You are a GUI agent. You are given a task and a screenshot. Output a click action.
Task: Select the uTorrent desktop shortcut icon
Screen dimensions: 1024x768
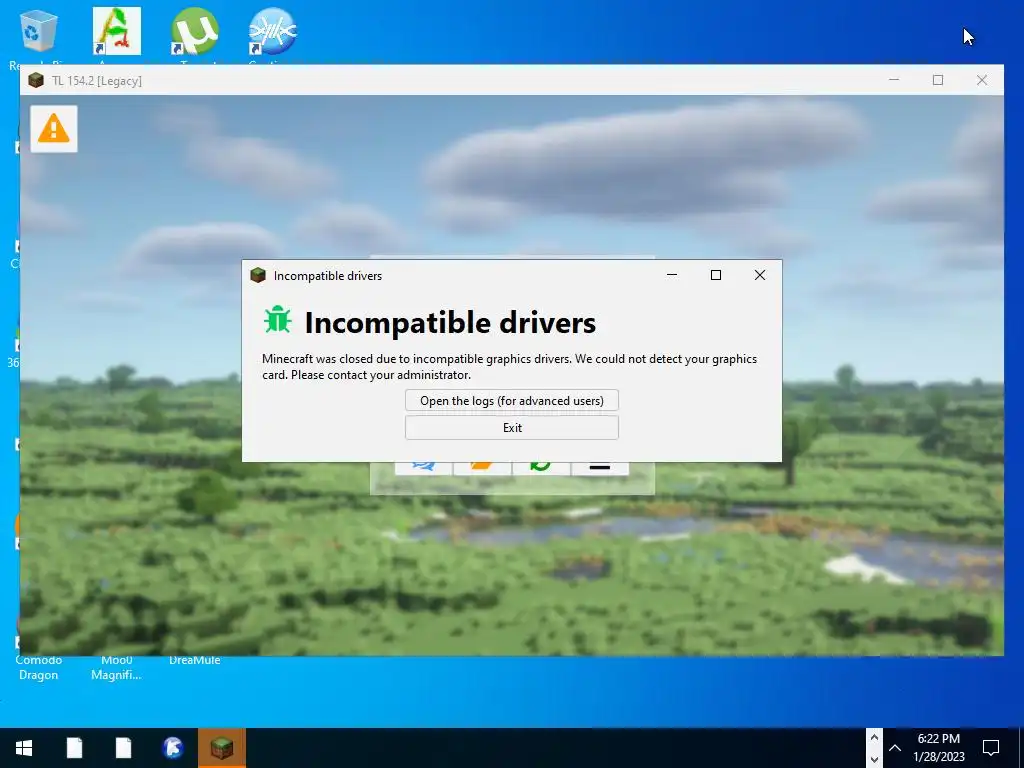click(194, 31)
